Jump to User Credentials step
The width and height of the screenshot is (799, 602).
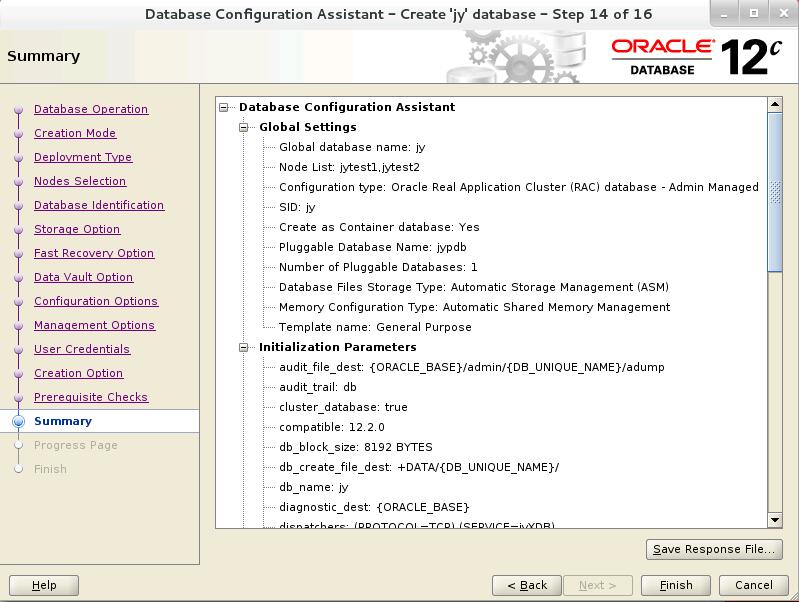pyautogui.click(x=82, y=349)
